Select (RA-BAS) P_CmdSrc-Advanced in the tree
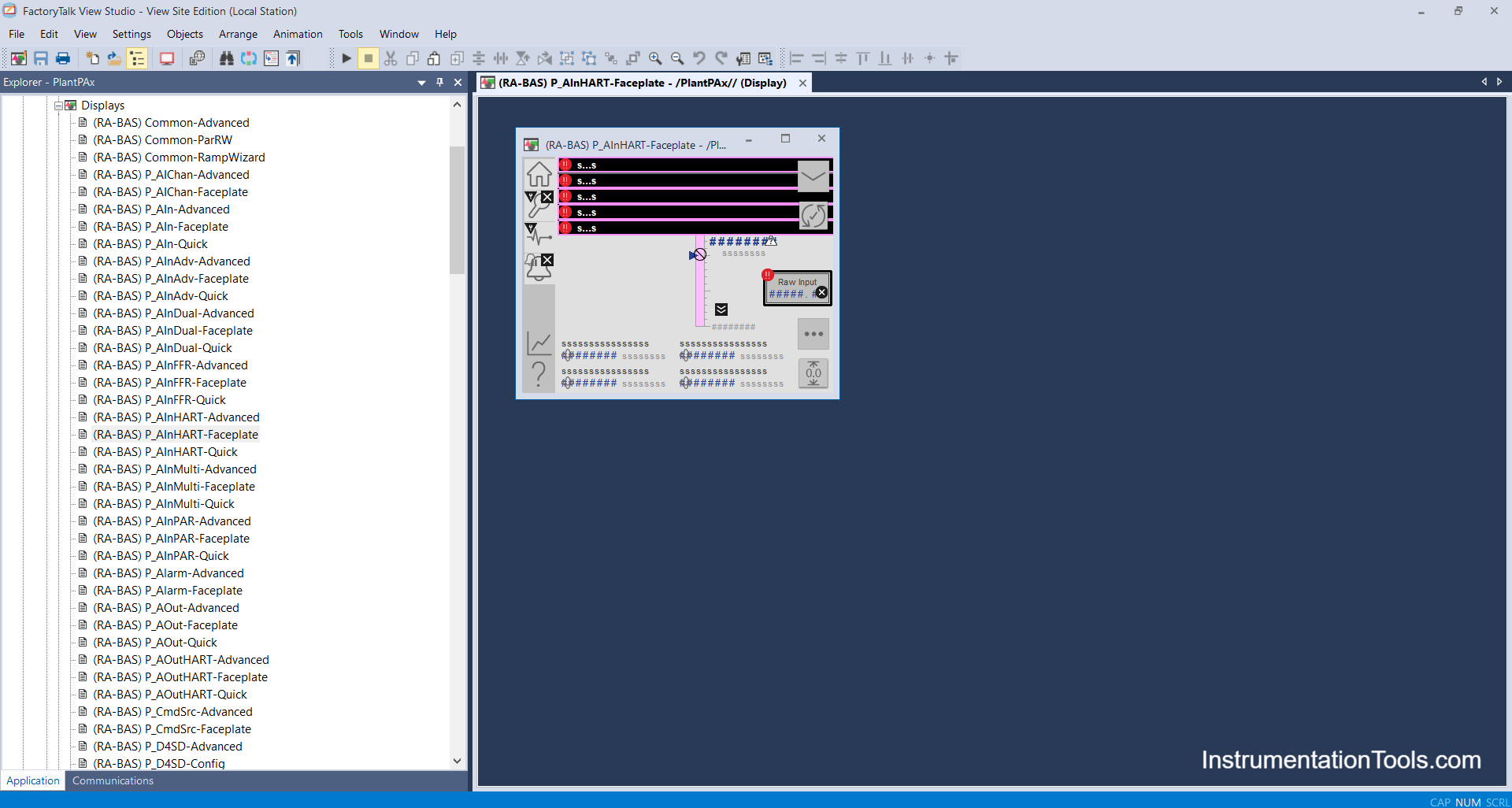 pyautogui.click(x=172, y=712)
